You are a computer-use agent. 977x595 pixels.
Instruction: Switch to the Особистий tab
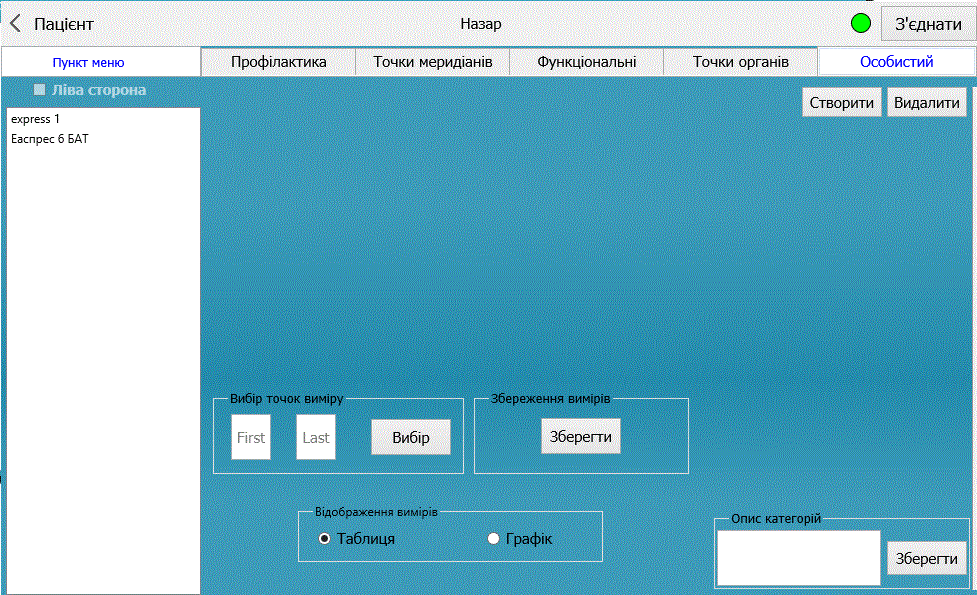[x=896, y=62]
